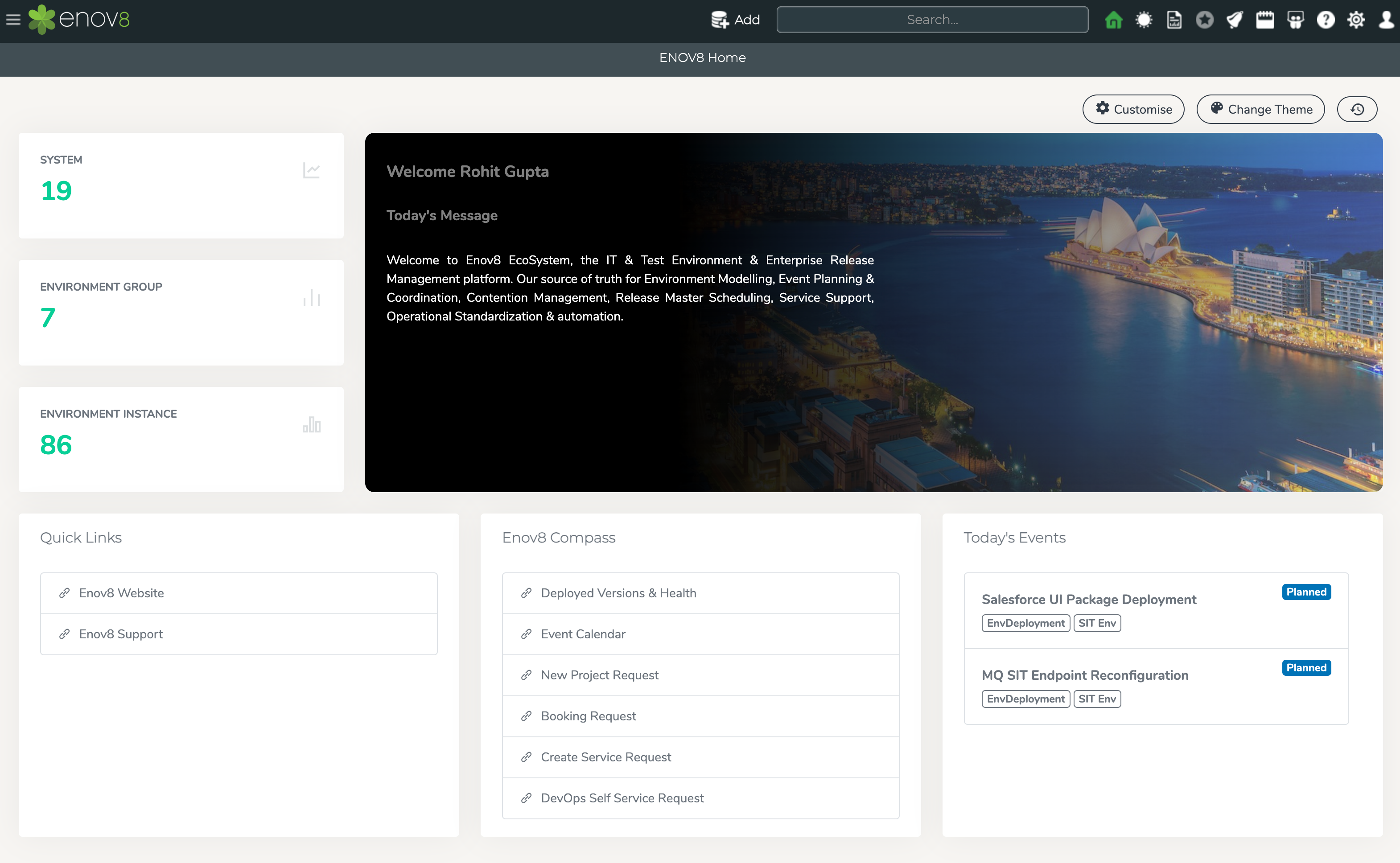Click the Today's Message heading
1400x863 pixels.
click(442, 216)
